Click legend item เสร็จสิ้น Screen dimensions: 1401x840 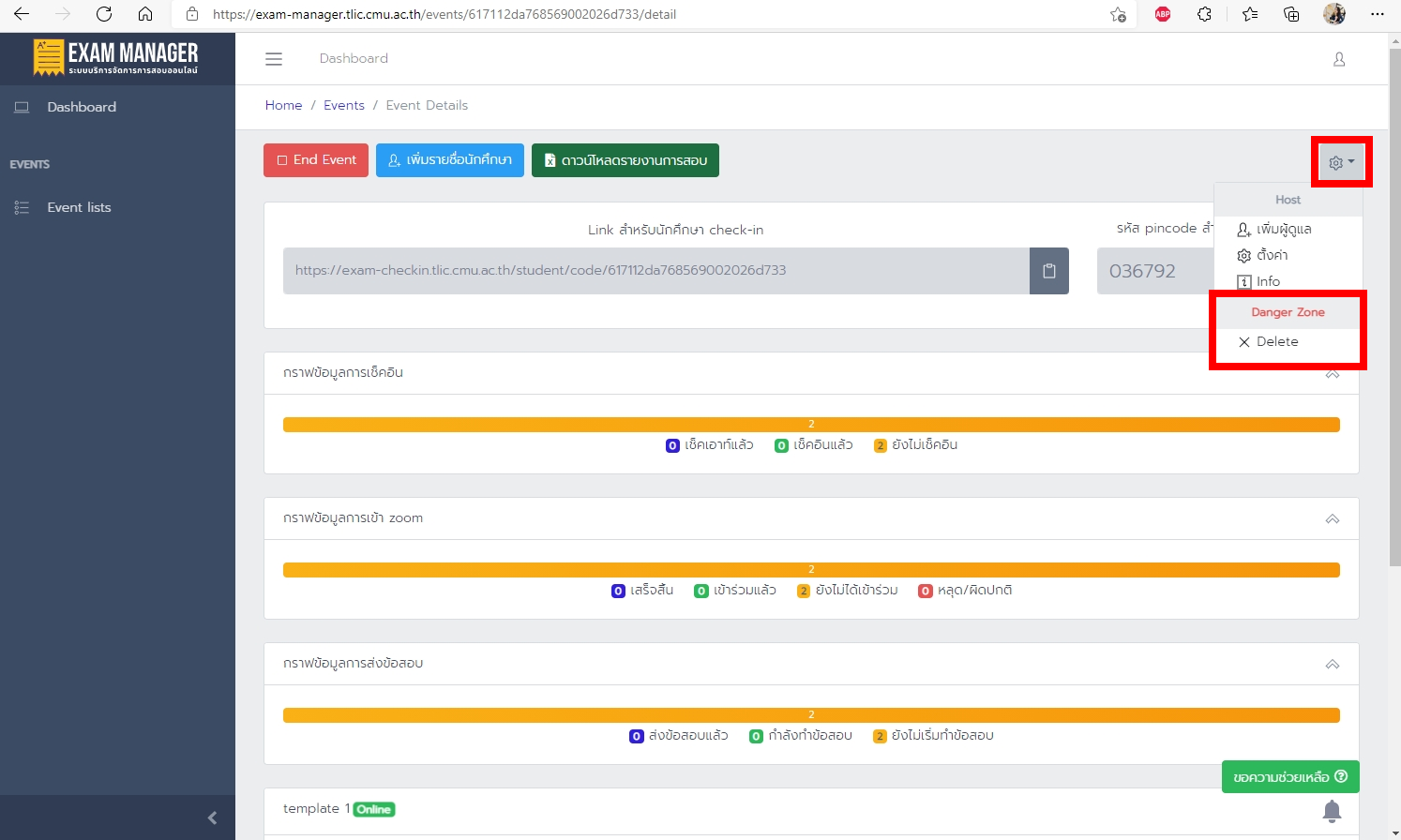[642, 591]
